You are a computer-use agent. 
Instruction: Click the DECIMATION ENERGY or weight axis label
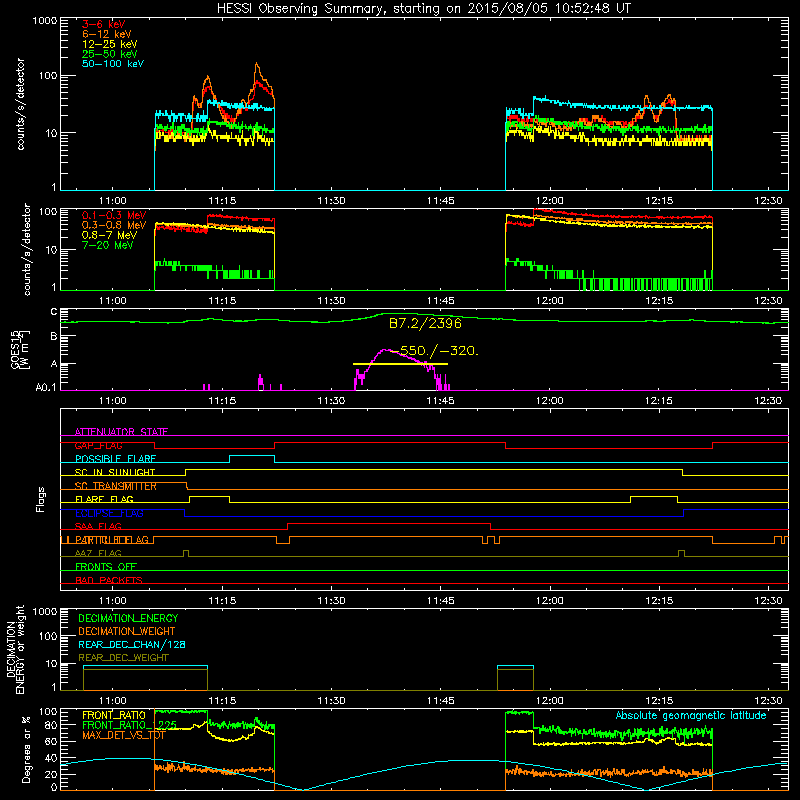(x=15, y=649)
